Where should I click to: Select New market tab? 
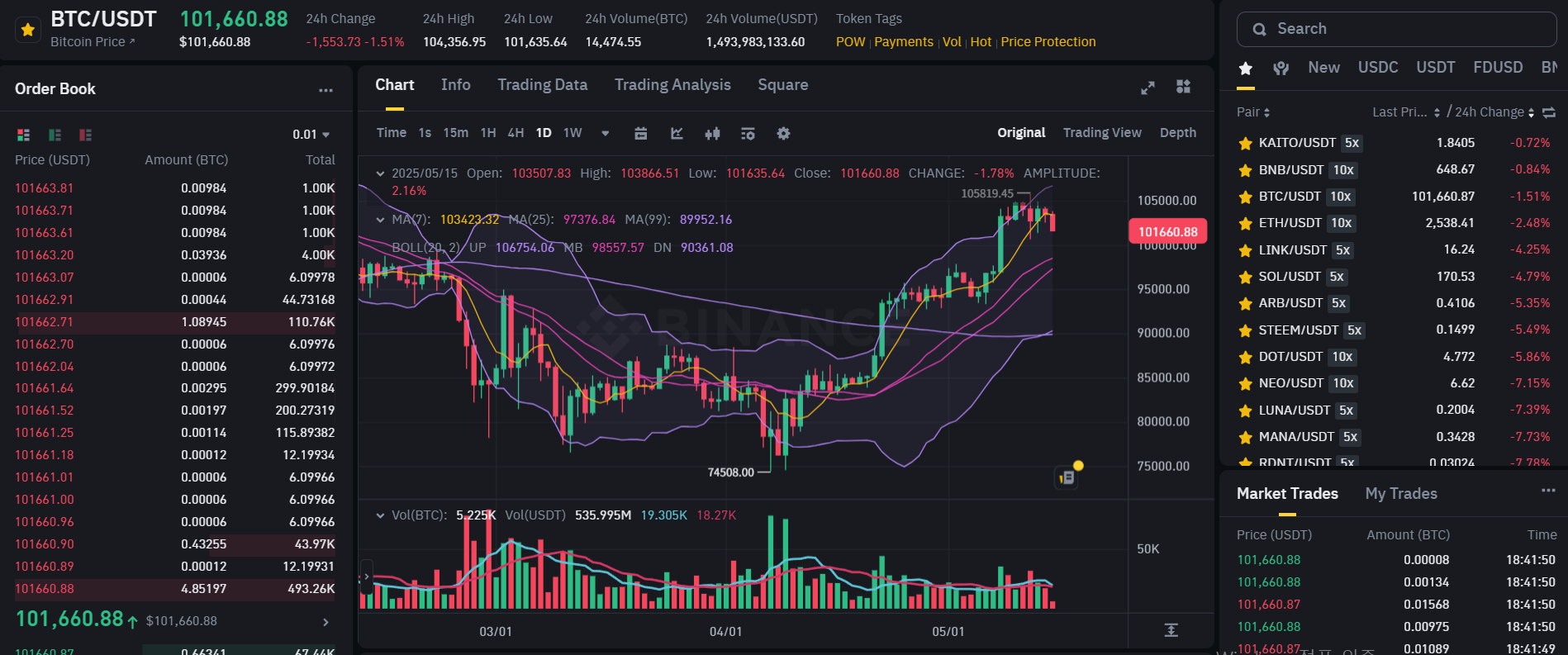click(x=1323, y=68)
